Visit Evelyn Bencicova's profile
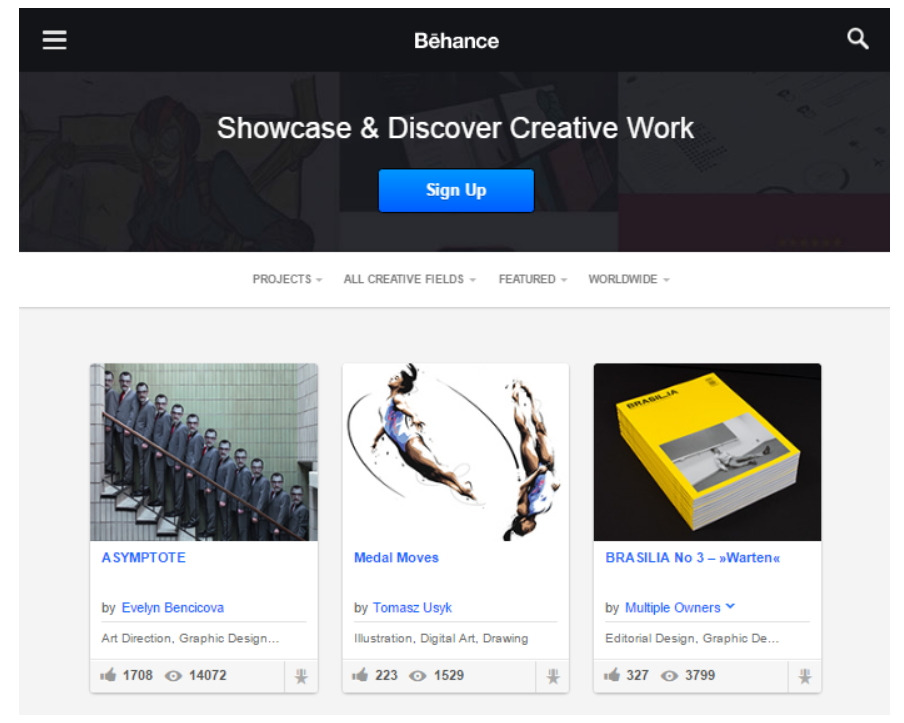This screenshot has height=723, width=904. tap(172, 608)
